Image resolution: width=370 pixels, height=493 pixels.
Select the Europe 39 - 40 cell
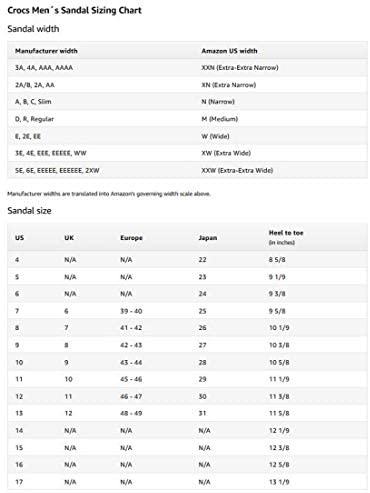(x=131, y=311)
